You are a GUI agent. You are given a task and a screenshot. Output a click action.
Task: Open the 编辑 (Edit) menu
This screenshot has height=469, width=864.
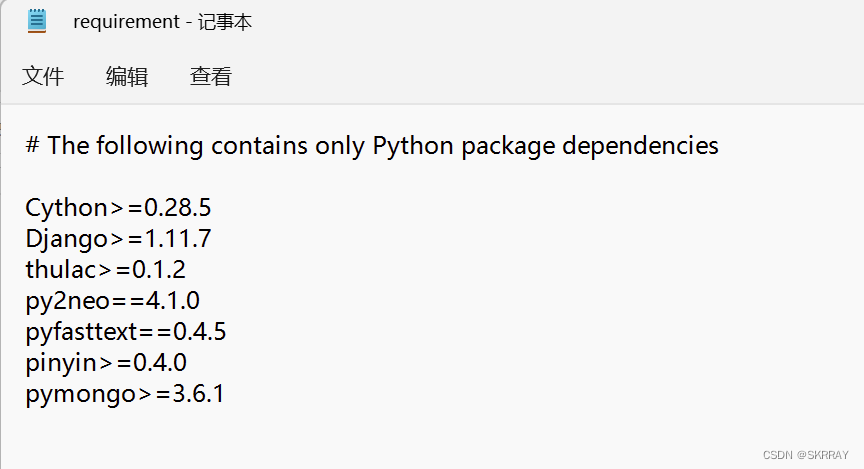click(x=127, y=76)
